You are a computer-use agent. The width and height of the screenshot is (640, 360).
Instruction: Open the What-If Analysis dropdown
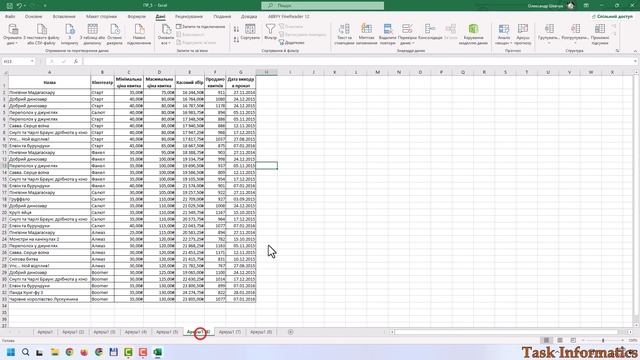coord(504,34)
